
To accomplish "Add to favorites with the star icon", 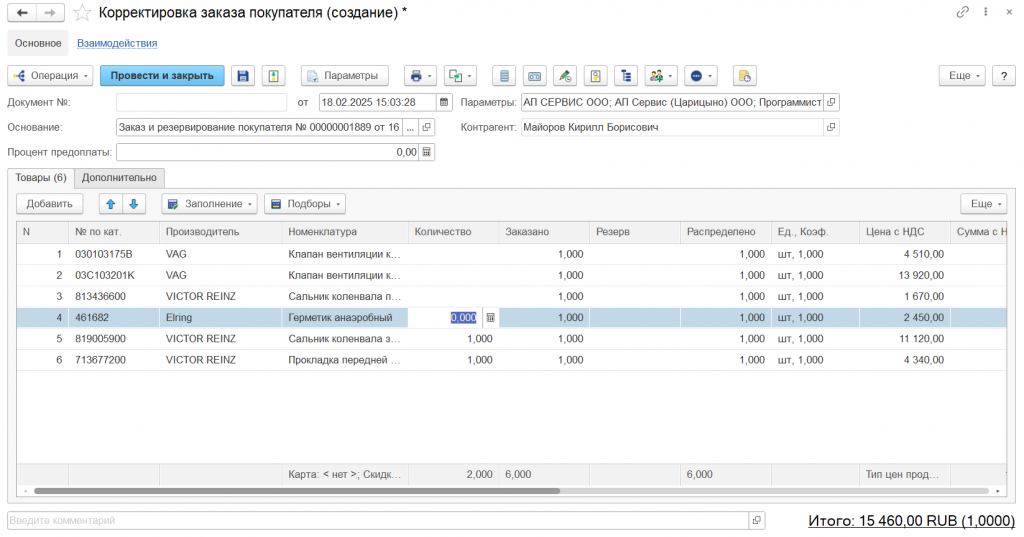I will [82, 13].
